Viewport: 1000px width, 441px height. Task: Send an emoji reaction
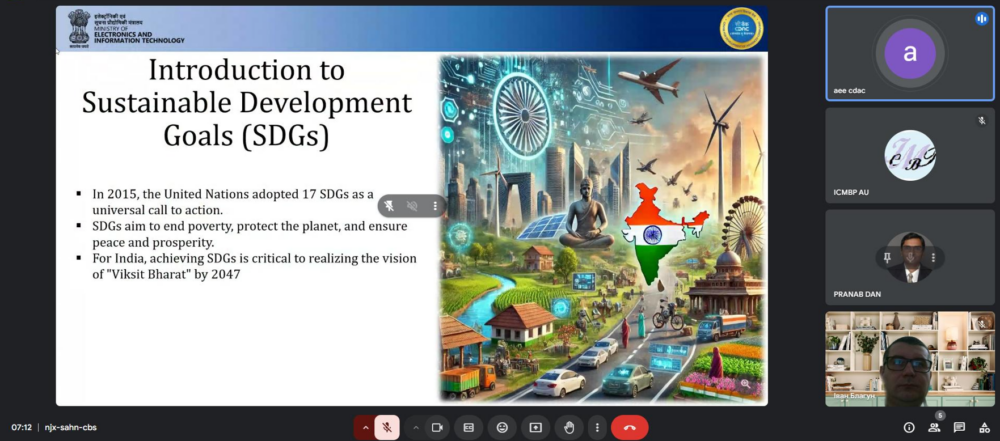(x=502, y=427)
